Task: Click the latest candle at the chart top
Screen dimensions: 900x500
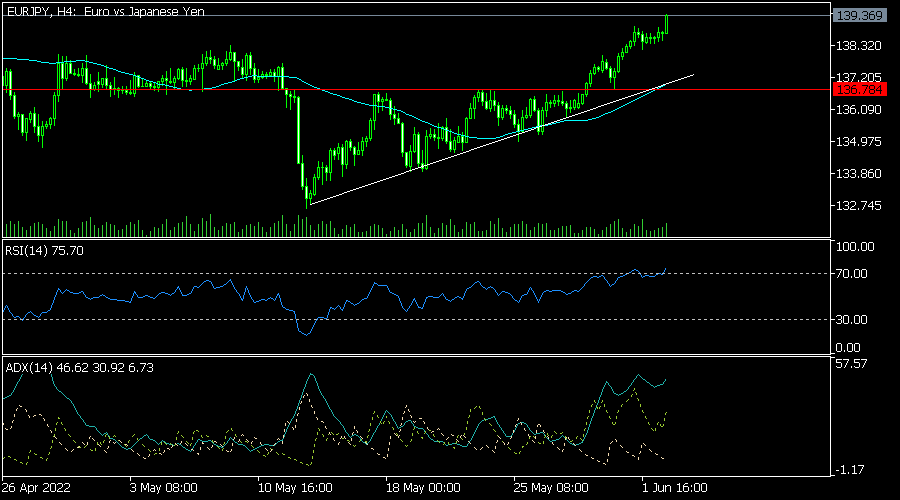Action: [667, 24]
